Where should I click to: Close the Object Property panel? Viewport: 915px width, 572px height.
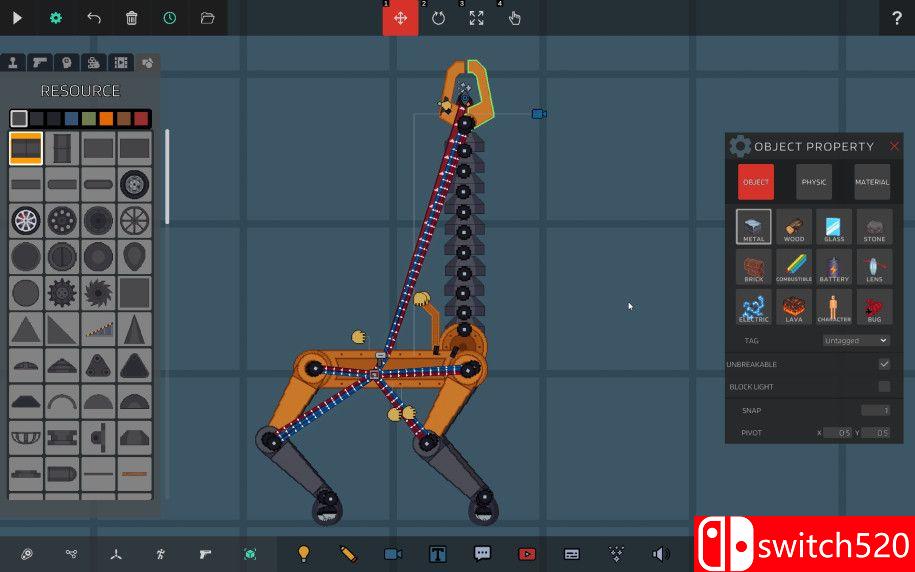[x=894, y=147]
